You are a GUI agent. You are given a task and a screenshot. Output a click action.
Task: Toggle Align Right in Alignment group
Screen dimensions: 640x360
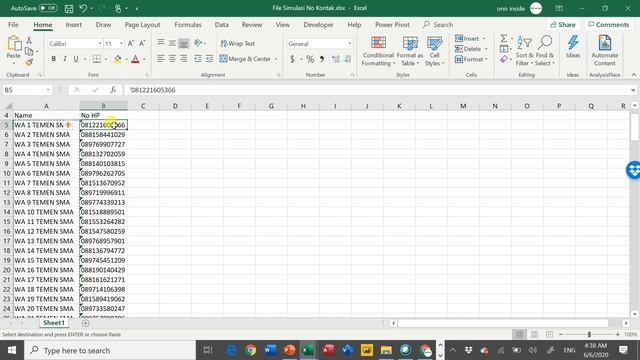click(184, 59)
